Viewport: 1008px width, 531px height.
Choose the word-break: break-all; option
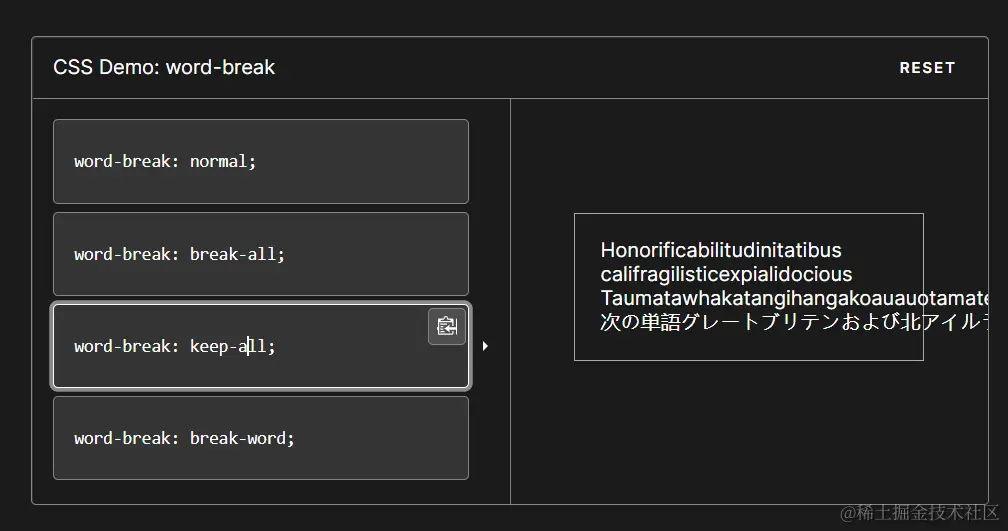point(260,254)
